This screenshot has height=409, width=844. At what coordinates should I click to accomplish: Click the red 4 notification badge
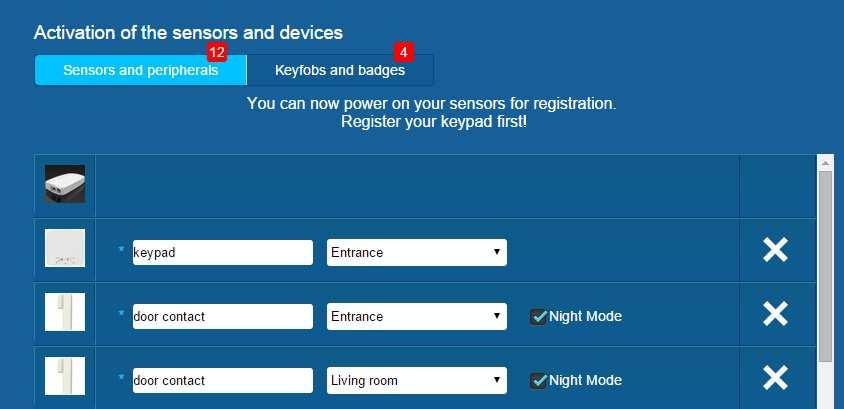[403, 53]
